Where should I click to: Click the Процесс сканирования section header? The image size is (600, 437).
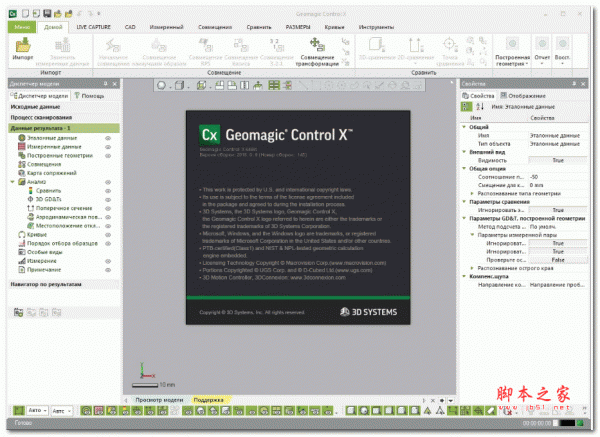tap(64, 117)
